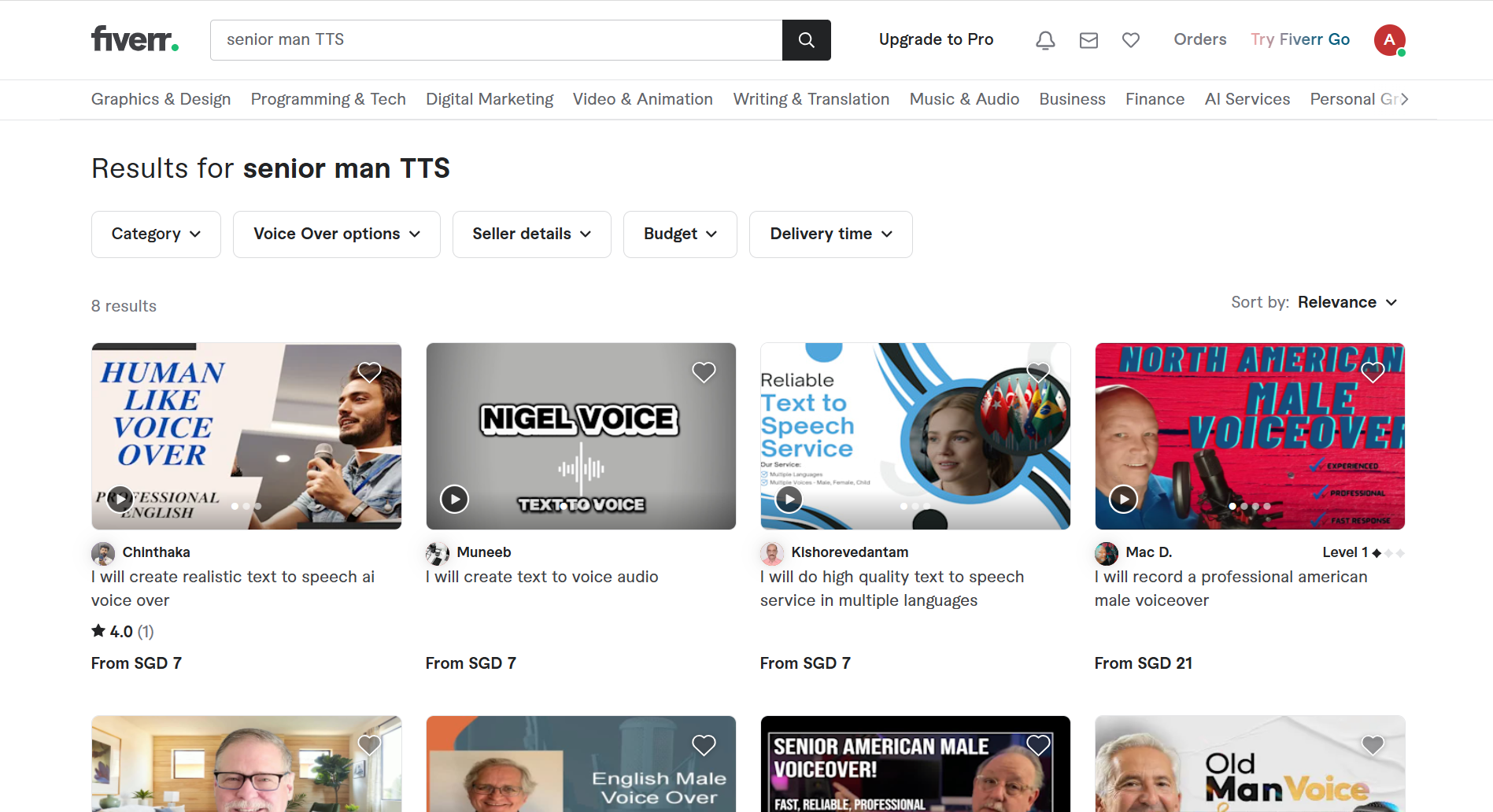Click the 4.0 star rating on Chinthaka's gig
Viewport: 1493px width, 812px height.
coord(123,631)
